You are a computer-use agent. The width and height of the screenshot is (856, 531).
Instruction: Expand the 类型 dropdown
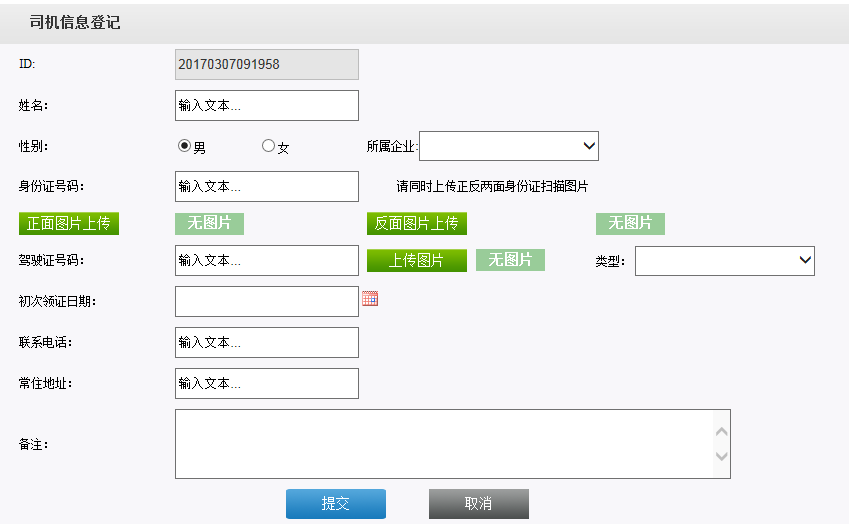tap(724, 261)
